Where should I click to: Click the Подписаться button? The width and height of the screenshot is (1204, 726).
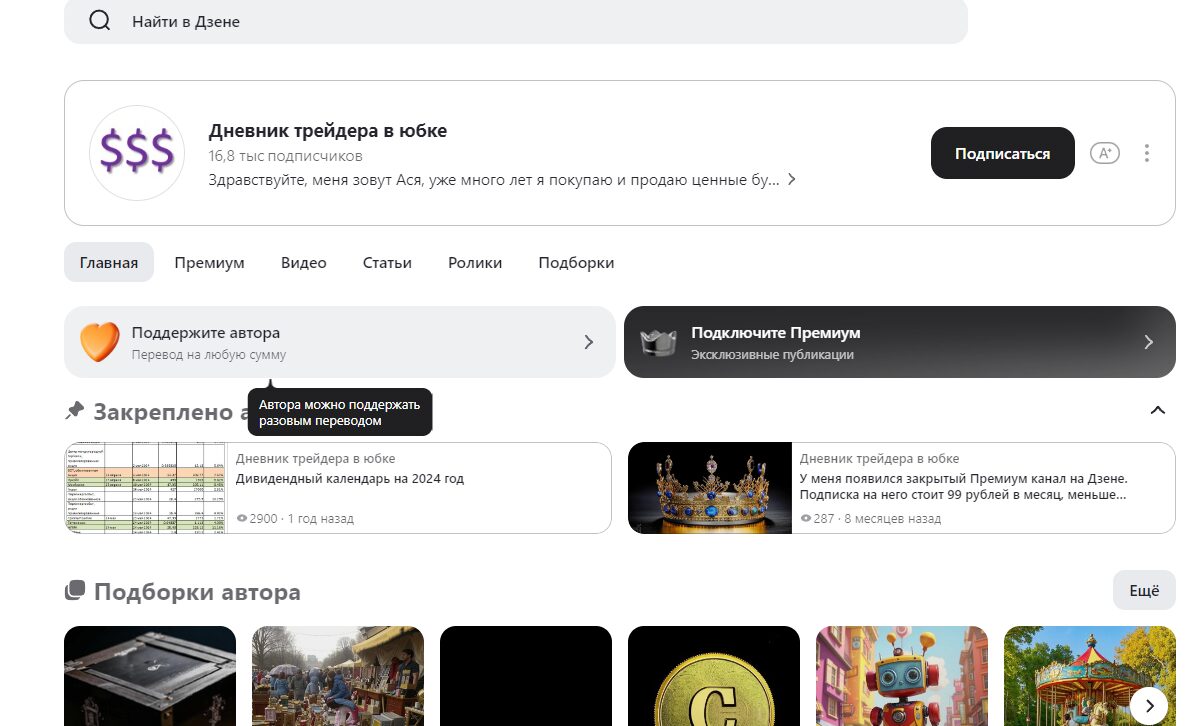1002,153
